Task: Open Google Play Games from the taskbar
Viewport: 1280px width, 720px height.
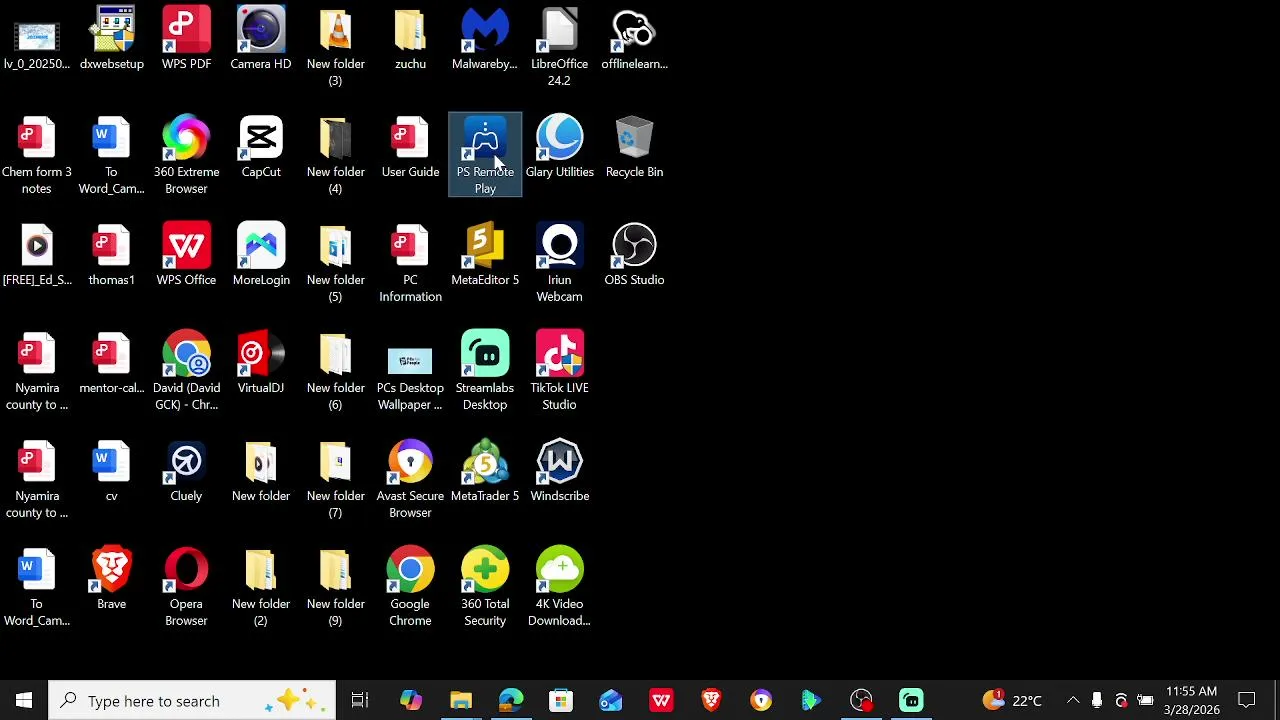Action: coord(811,700)
